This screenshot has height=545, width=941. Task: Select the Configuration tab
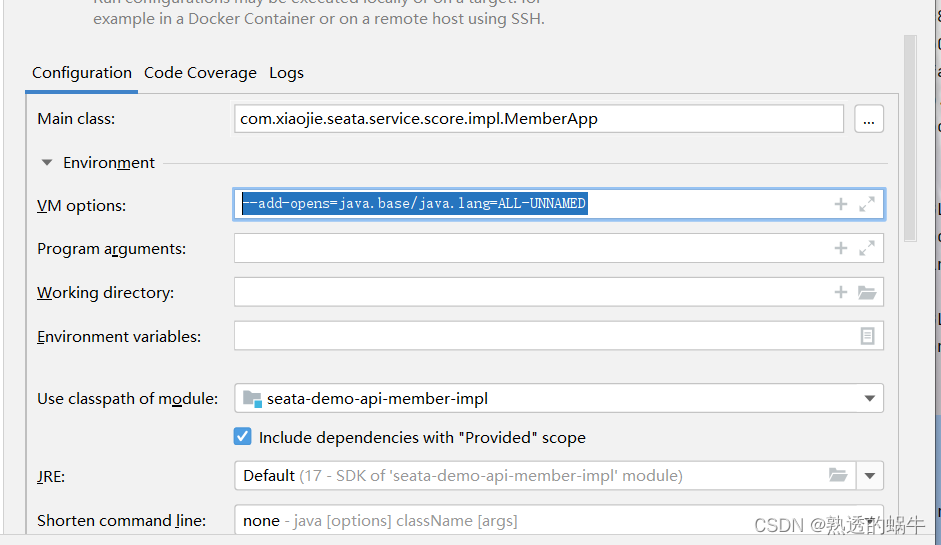[82, 73]
